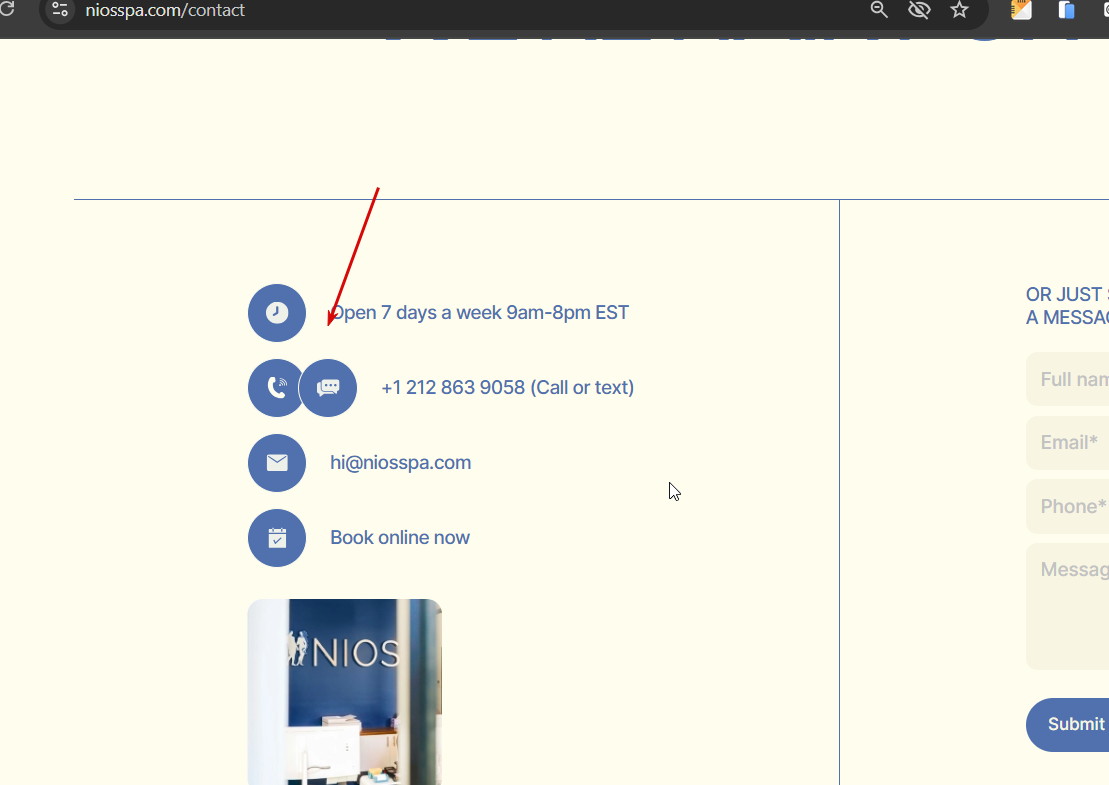Click the calendar booking icon

277,537
